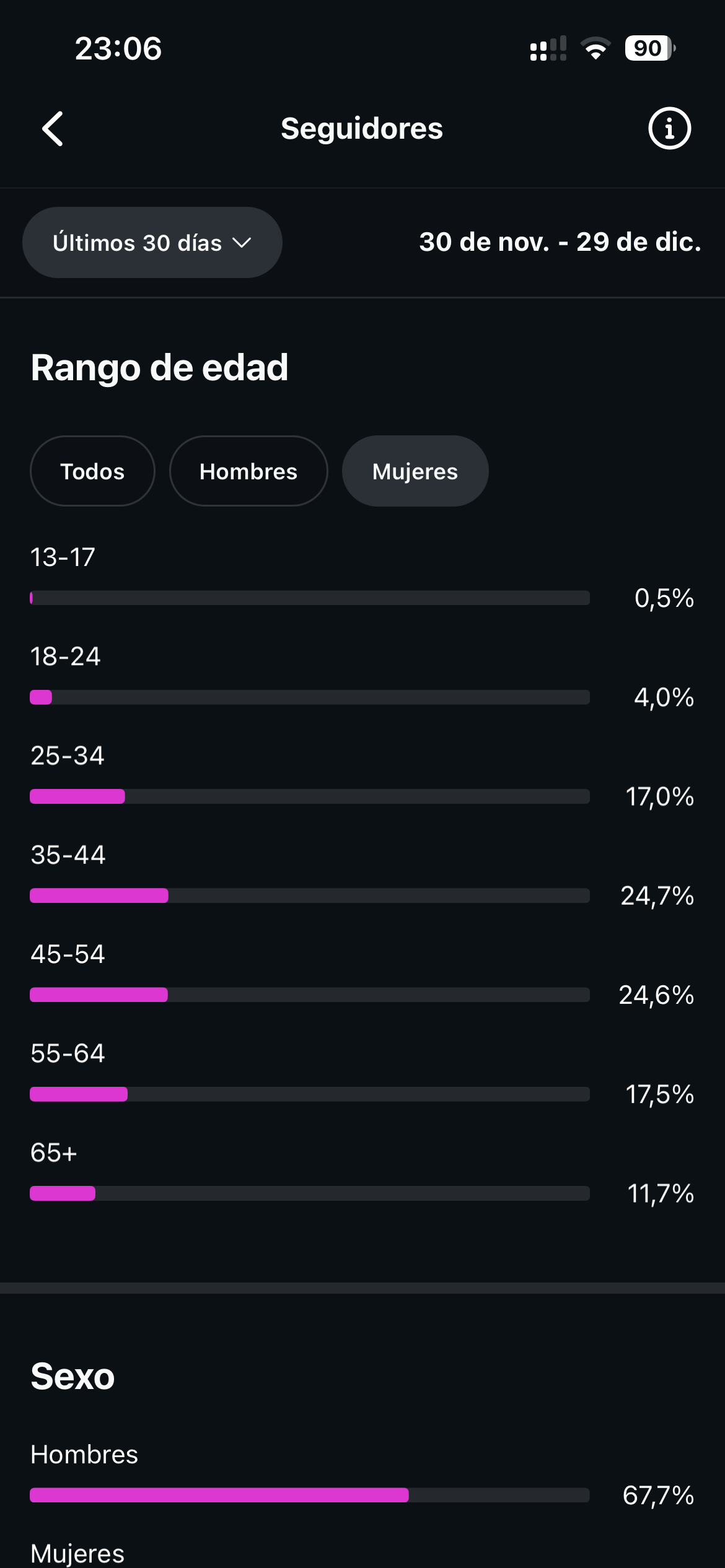Screen dimensions: 725x1568
Task: Tap the 13-17 age range progress bar
Action: [x=310, y=598]
